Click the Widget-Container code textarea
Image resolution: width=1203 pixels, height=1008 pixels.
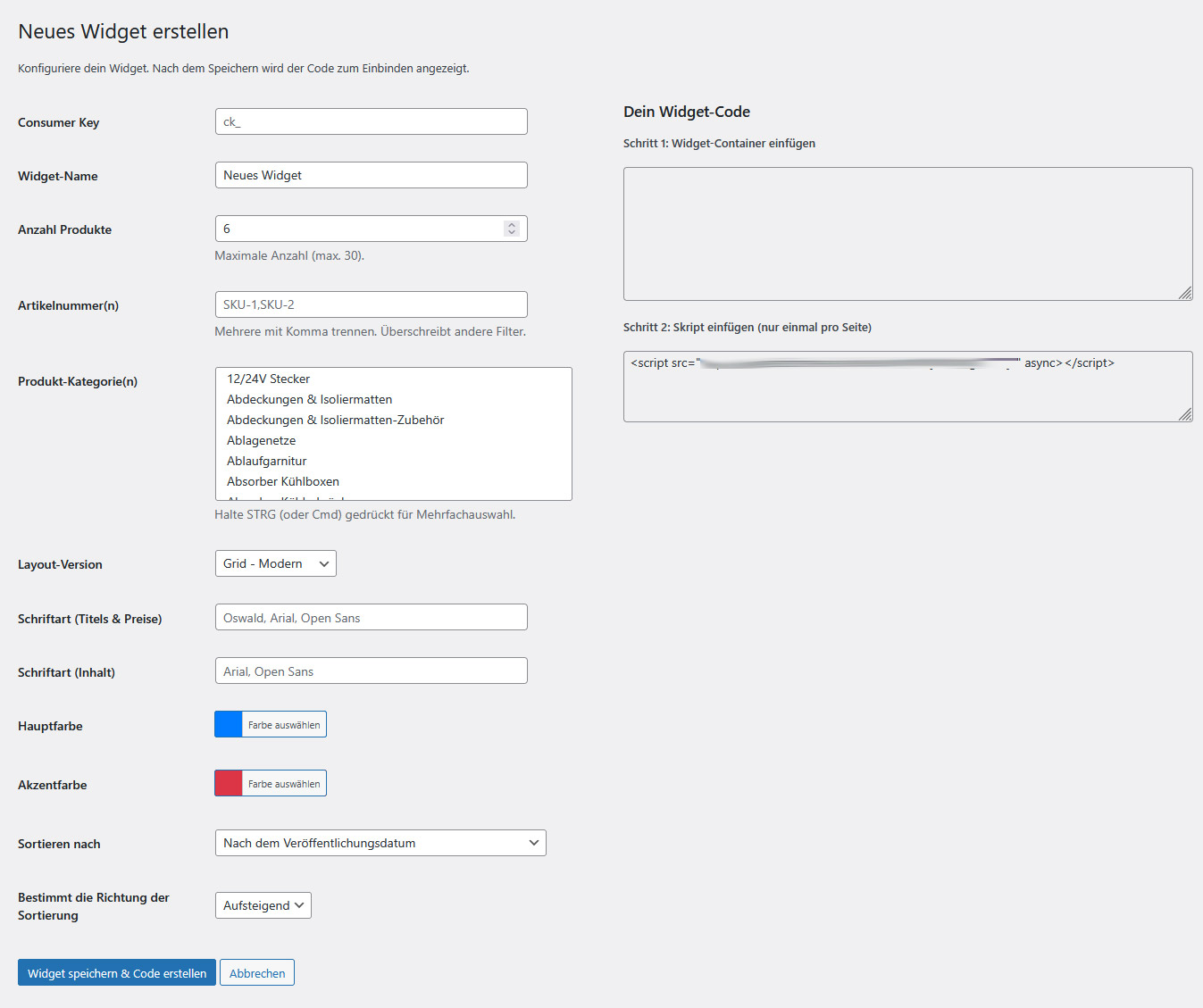[907, 234]
